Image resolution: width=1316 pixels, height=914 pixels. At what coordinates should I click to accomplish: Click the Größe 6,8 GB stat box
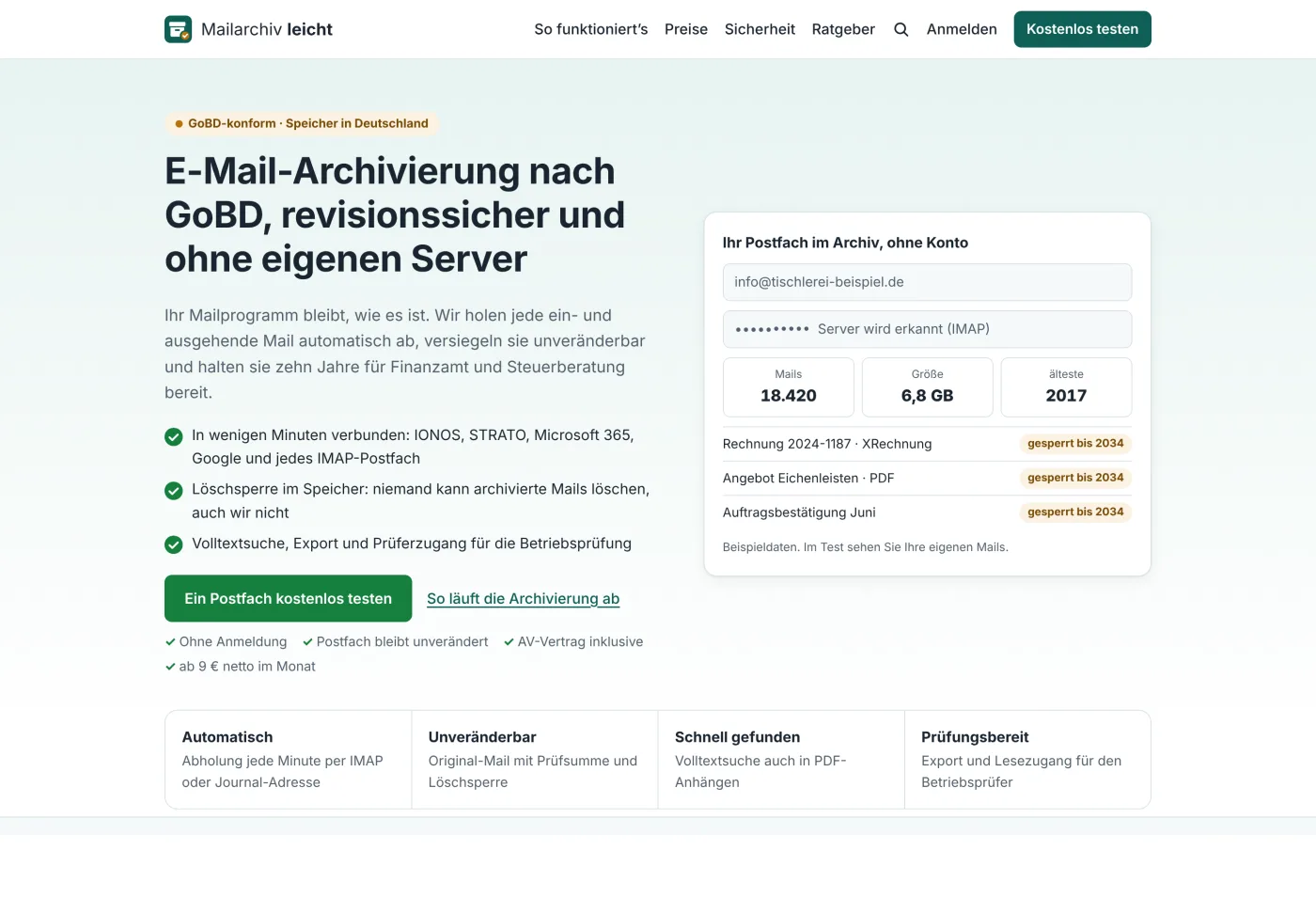click(x=927, y=386)
